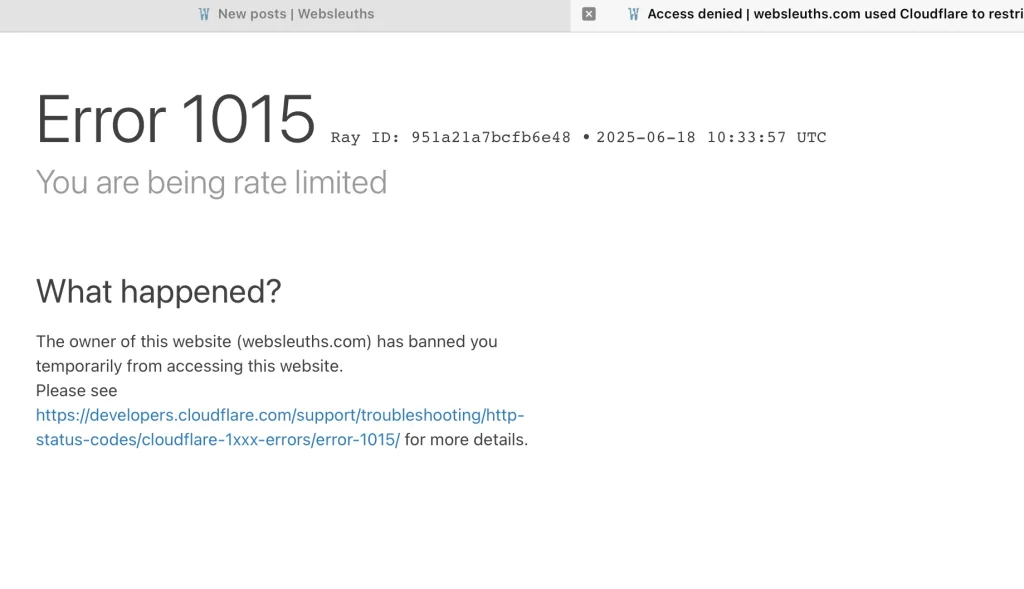Click link line ending in error-1015/
The image size is (1024, 589).
(217, 440)
